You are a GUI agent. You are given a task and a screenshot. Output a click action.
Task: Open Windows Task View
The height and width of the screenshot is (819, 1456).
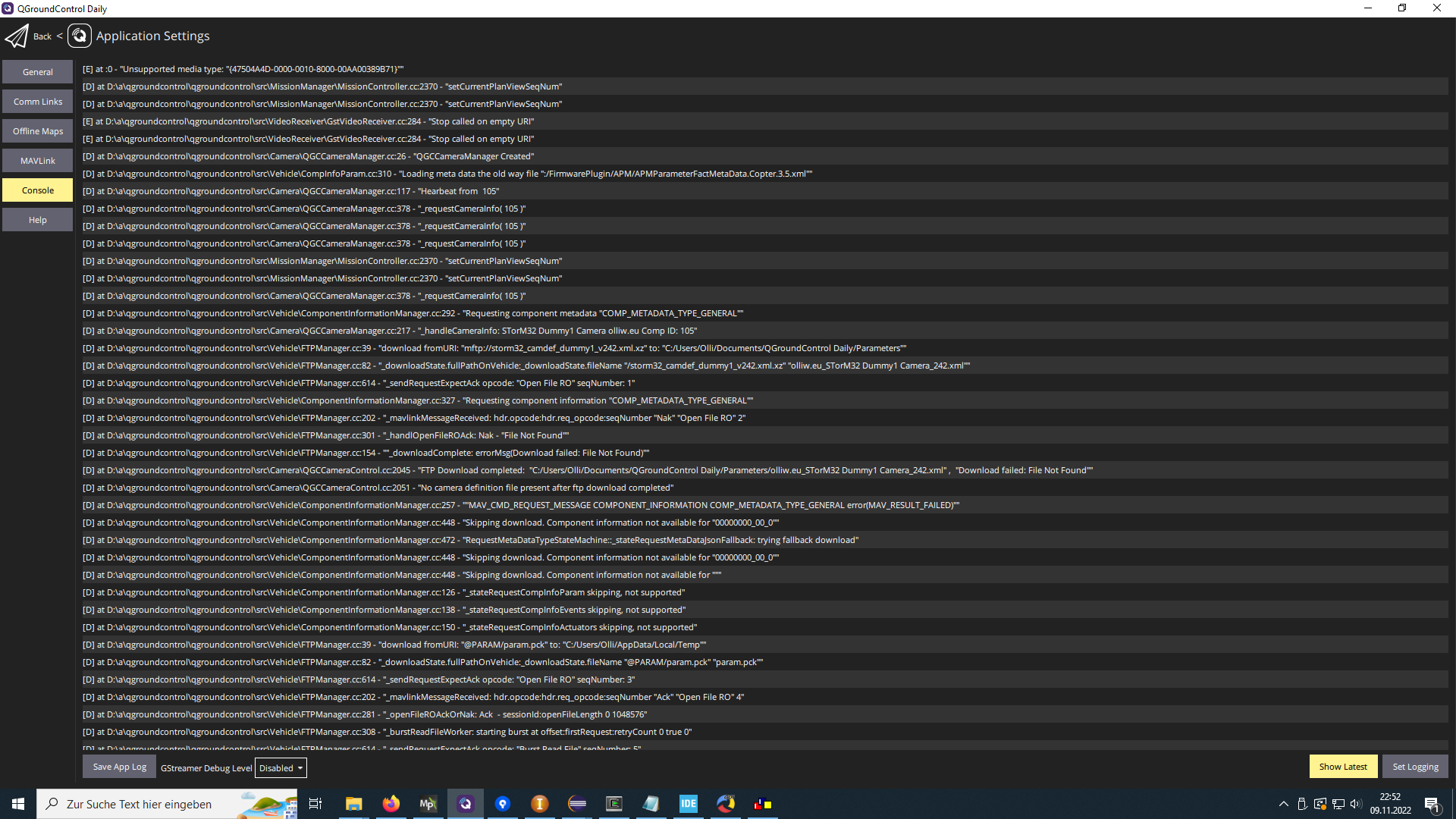pos(315,804)
